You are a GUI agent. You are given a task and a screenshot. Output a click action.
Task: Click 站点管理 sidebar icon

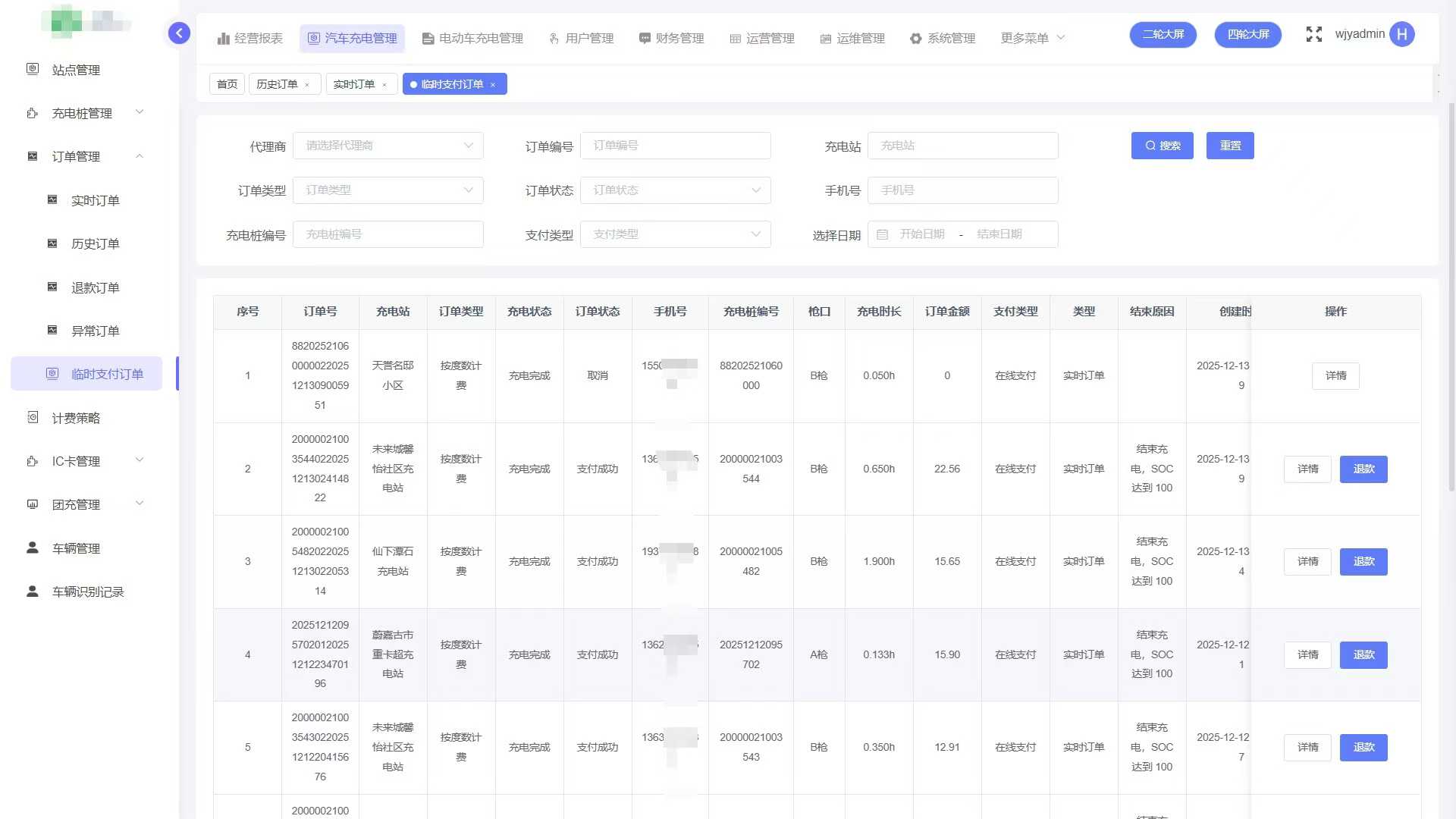[33, 69]
